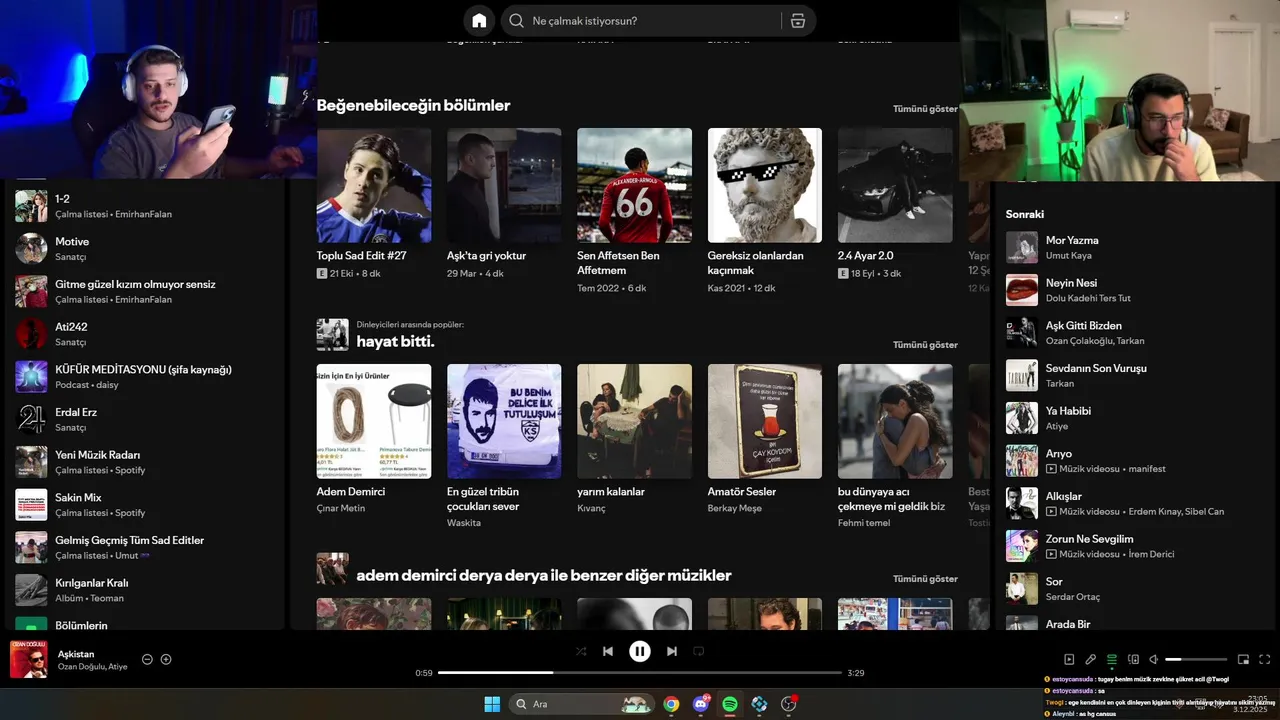Skip to the previous track
The height and width of the screenshot is (720, 1280).
tap(607, 651)
